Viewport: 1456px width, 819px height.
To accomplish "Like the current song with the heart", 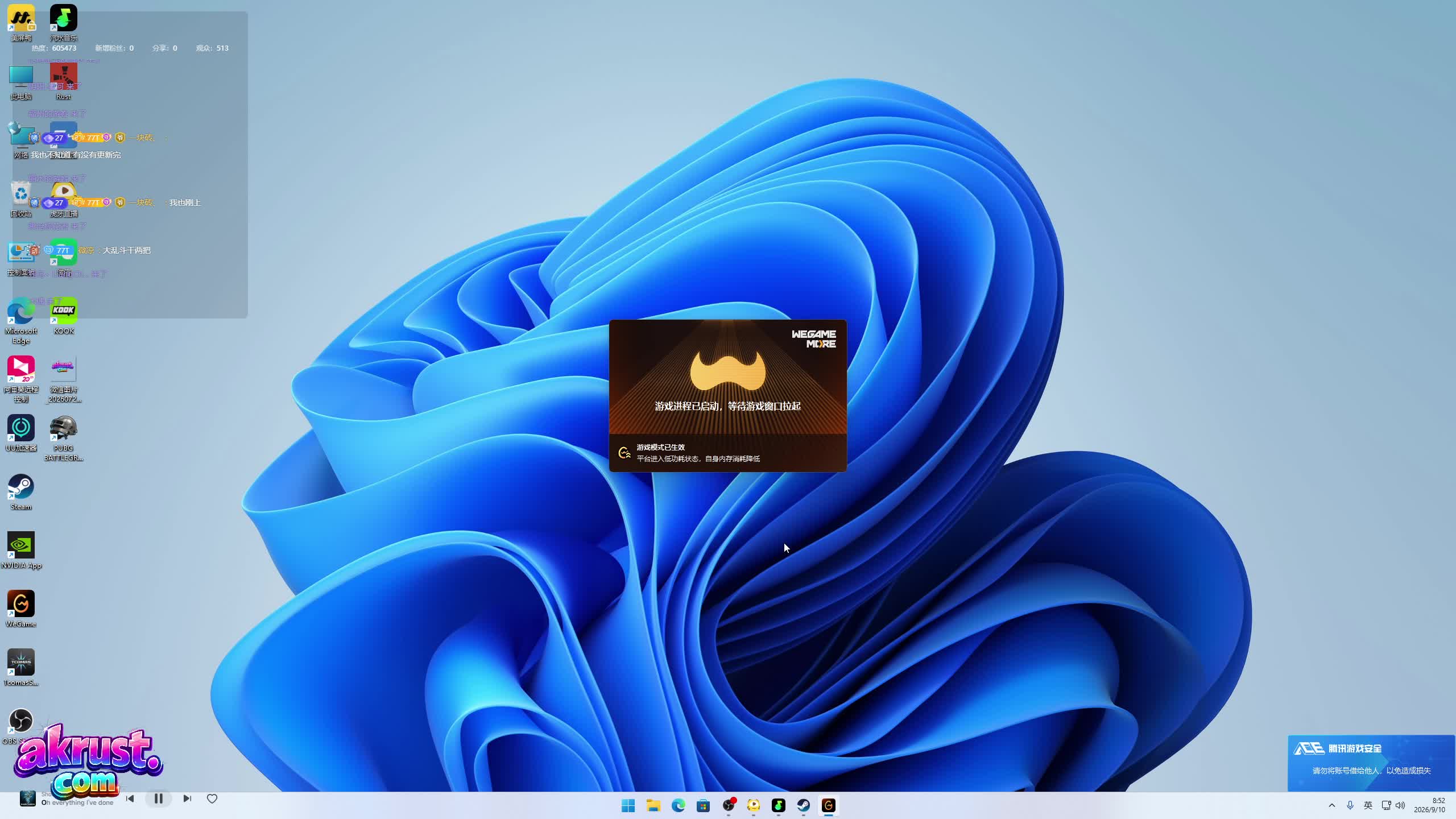I will click(212, 799).
